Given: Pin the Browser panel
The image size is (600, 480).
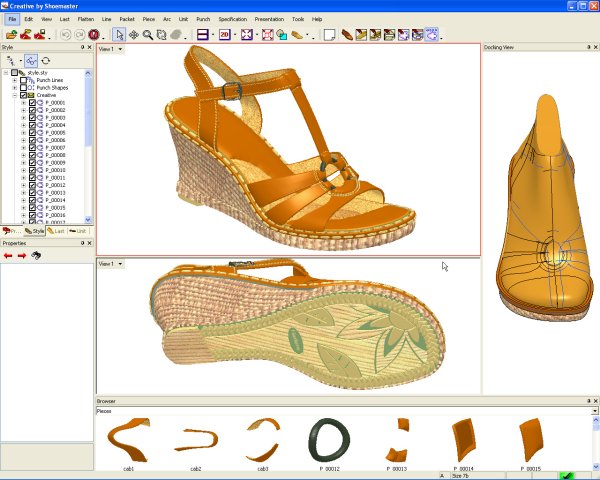Looking at the screenshot, I should point(589,401).
